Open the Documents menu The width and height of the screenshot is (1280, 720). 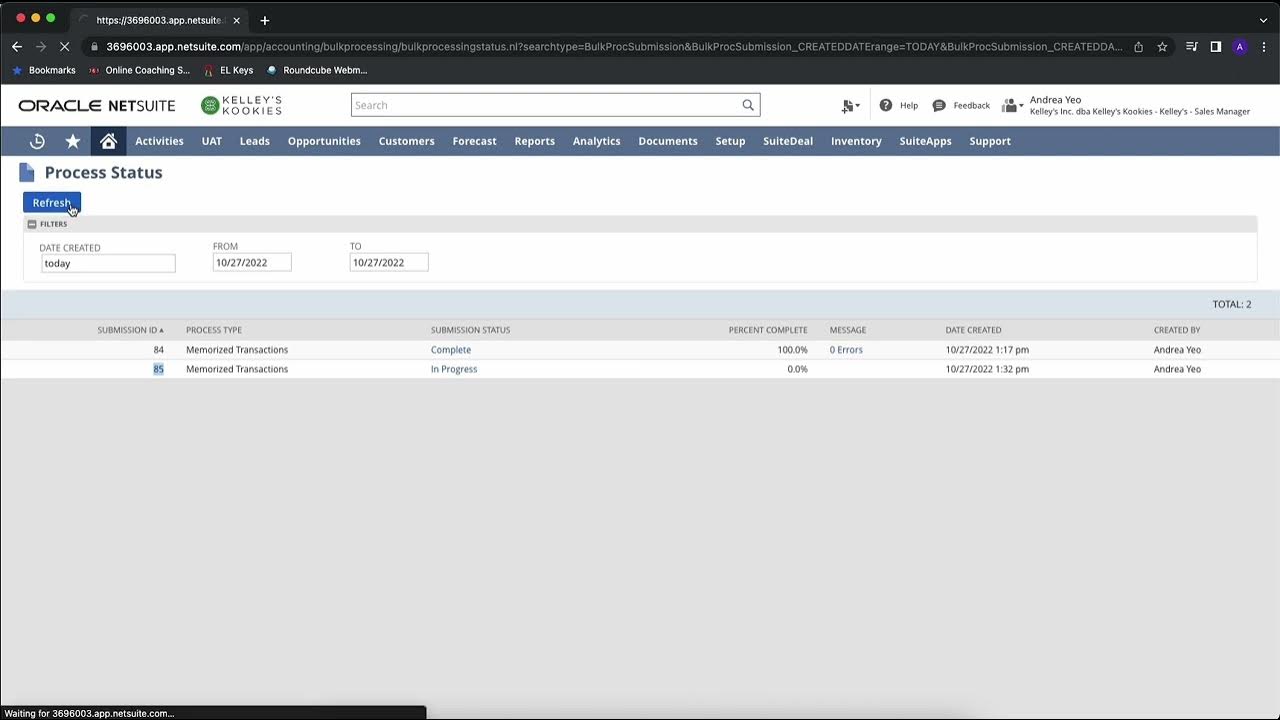pos(668,141)
